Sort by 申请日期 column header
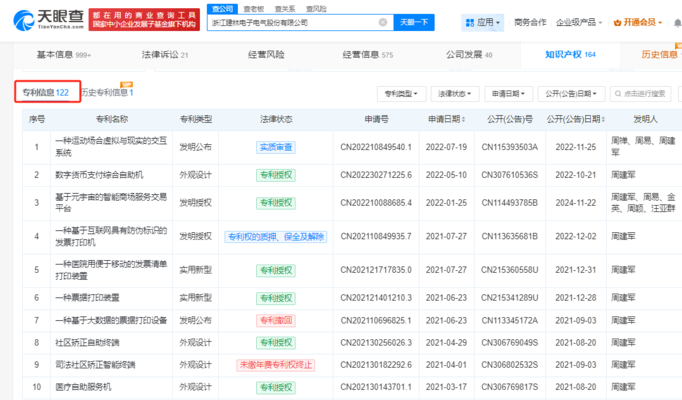Image resolution: width=682 pixels, height=400 pixels. point(444,118)
